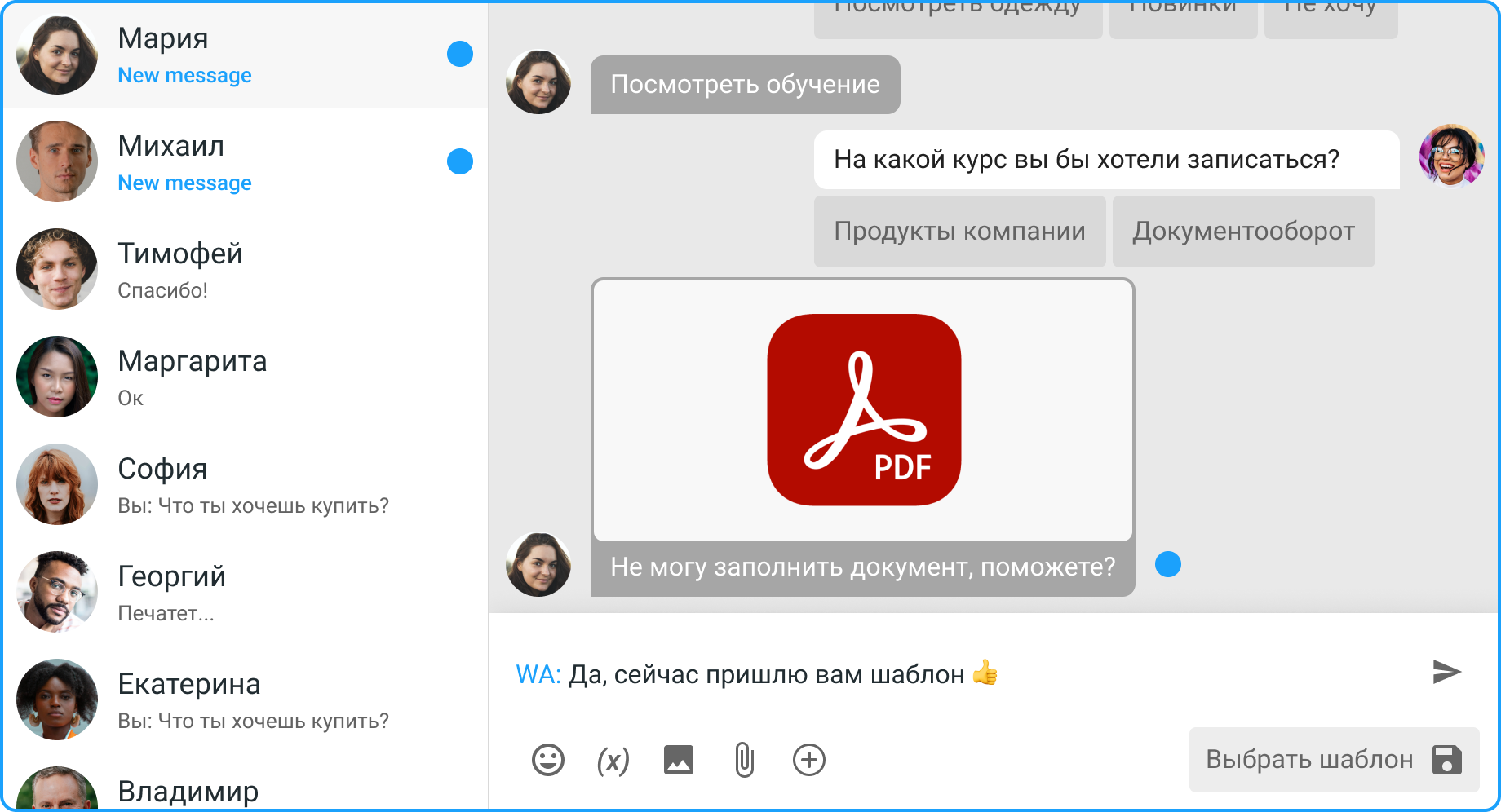Click the save icon on Выбрать шаблон
1501x812 pixels.
point(1447,760)
